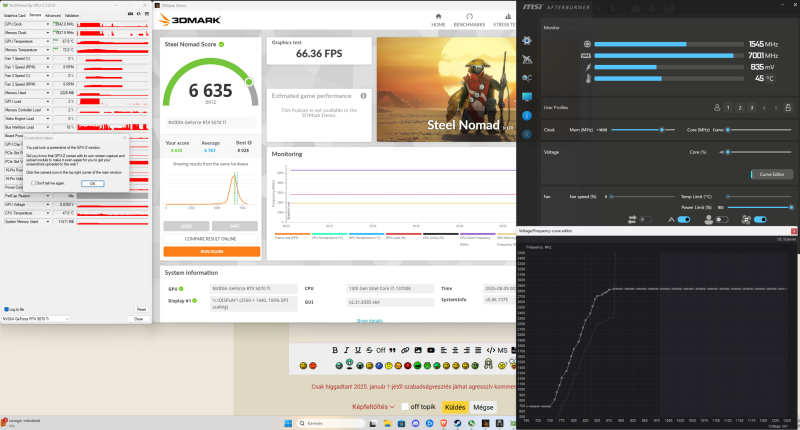Click Afterburner Kombustor K icon
Screen dimensions: 800x430
(527, 135)
